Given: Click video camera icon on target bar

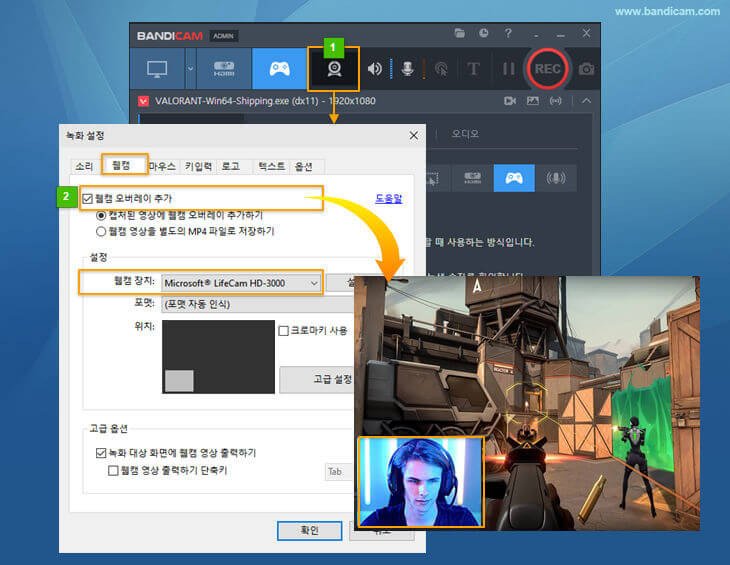Looking at the screenshot, I should pos(510,101).
